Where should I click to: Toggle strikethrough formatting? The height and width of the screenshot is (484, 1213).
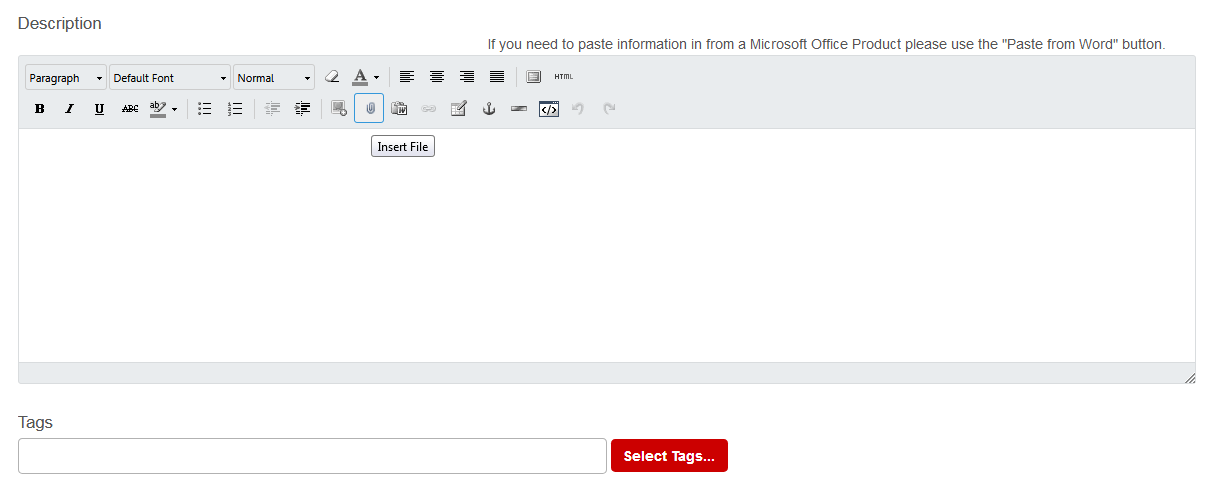click(x=130, y=109)
